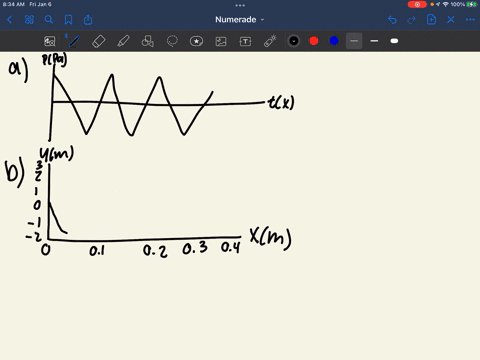Select the Text box tool
Screen dimensions: 480x360
245,41
